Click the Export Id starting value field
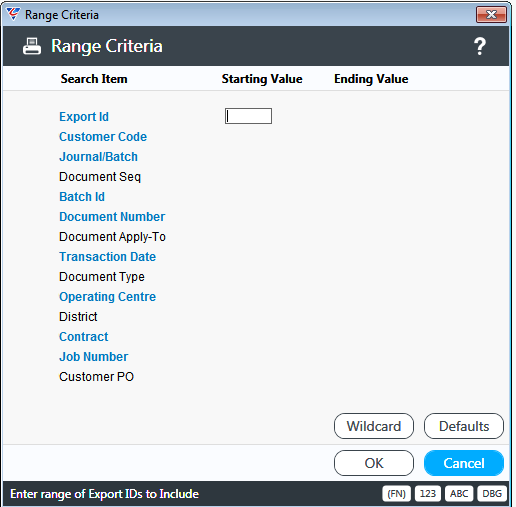Image resolution: width=516 pixels, height=507 pixels. point(248,116)
